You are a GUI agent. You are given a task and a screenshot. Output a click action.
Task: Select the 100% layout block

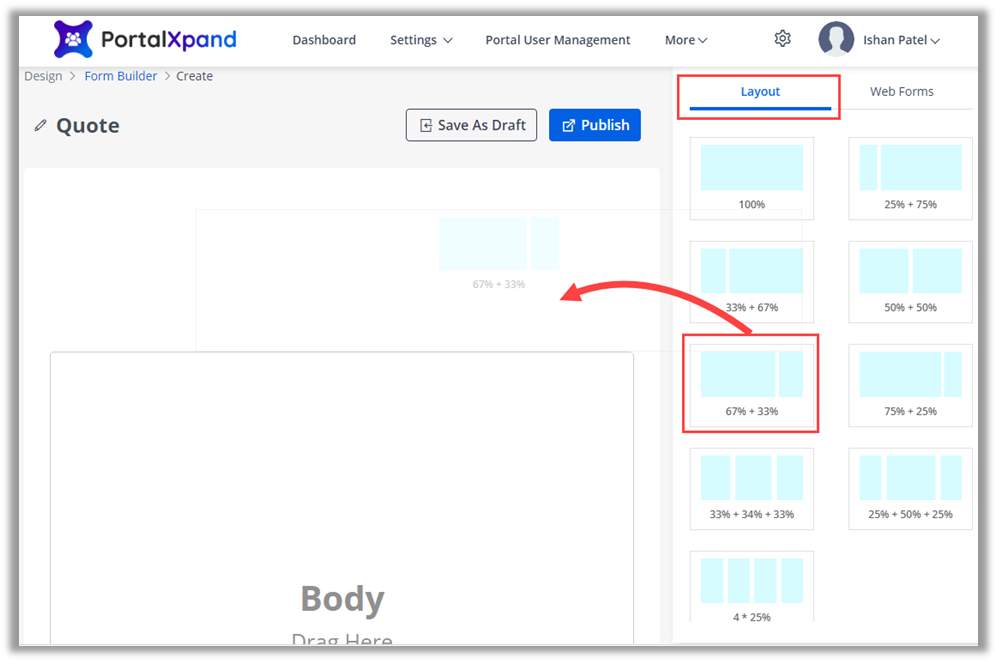(751, 178)
